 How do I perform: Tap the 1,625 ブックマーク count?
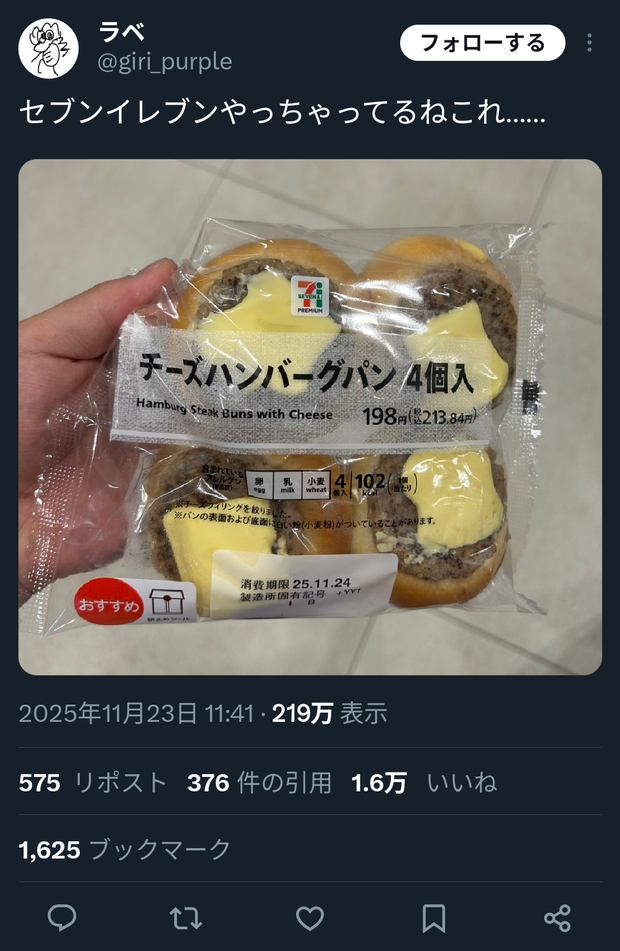(124, 850)
